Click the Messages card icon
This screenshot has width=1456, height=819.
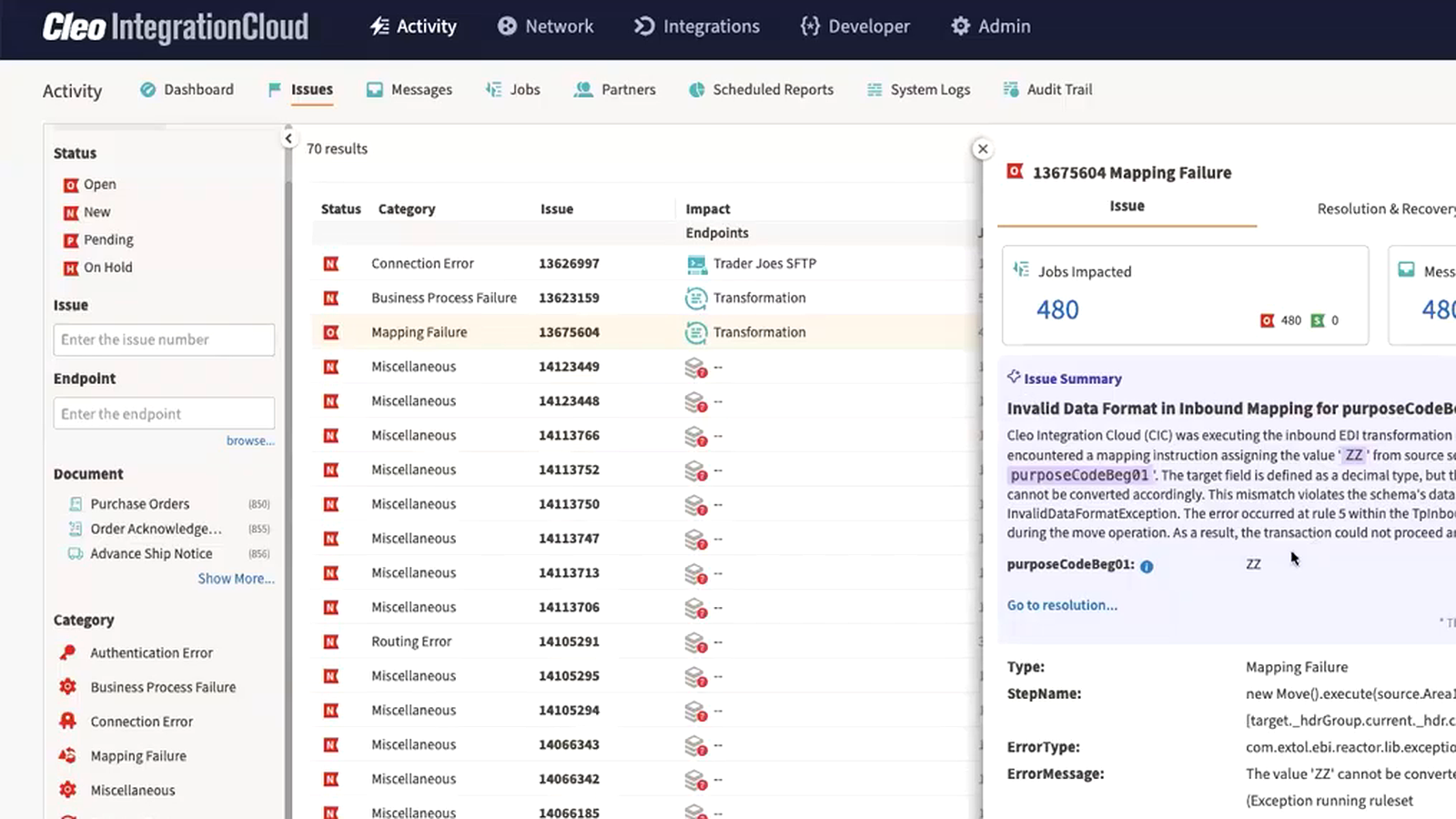(x=1407, y=270)
